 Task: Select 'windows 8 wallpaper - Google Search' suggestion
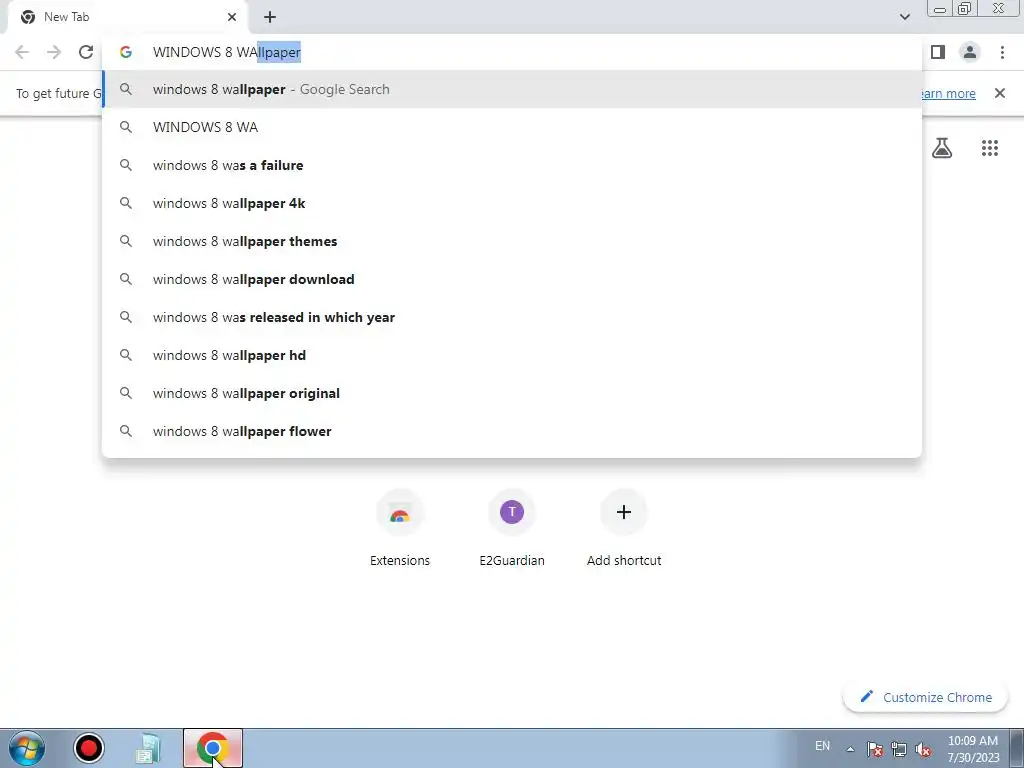coord(512,89)
